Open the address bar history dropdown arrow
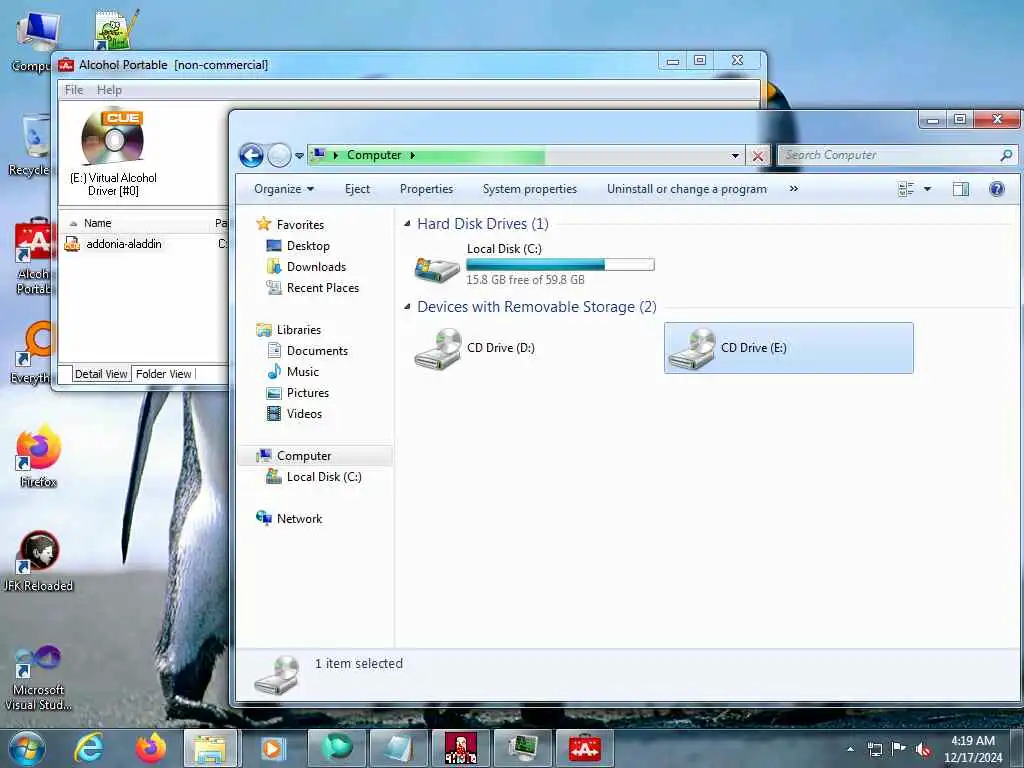1024x768 pixels. (735, 155)
